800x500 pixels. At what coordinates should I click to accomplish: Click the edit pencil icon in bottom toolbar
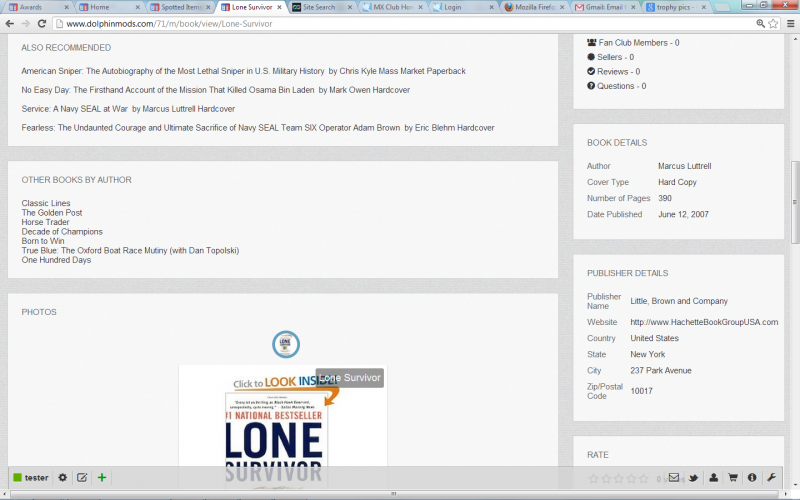82,478
